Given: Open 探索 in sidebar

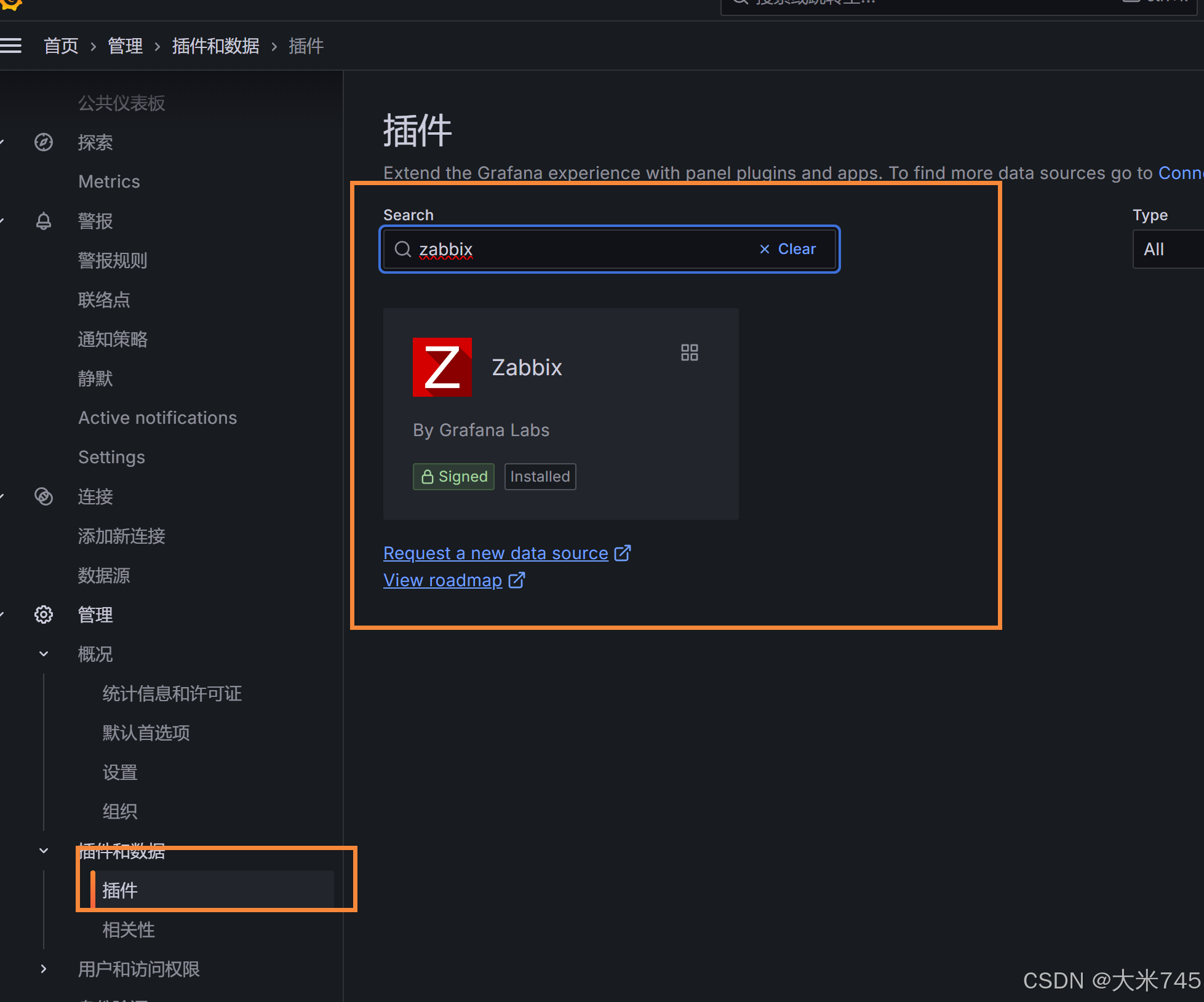Looking at the screenshot, I should click(95, 142).
